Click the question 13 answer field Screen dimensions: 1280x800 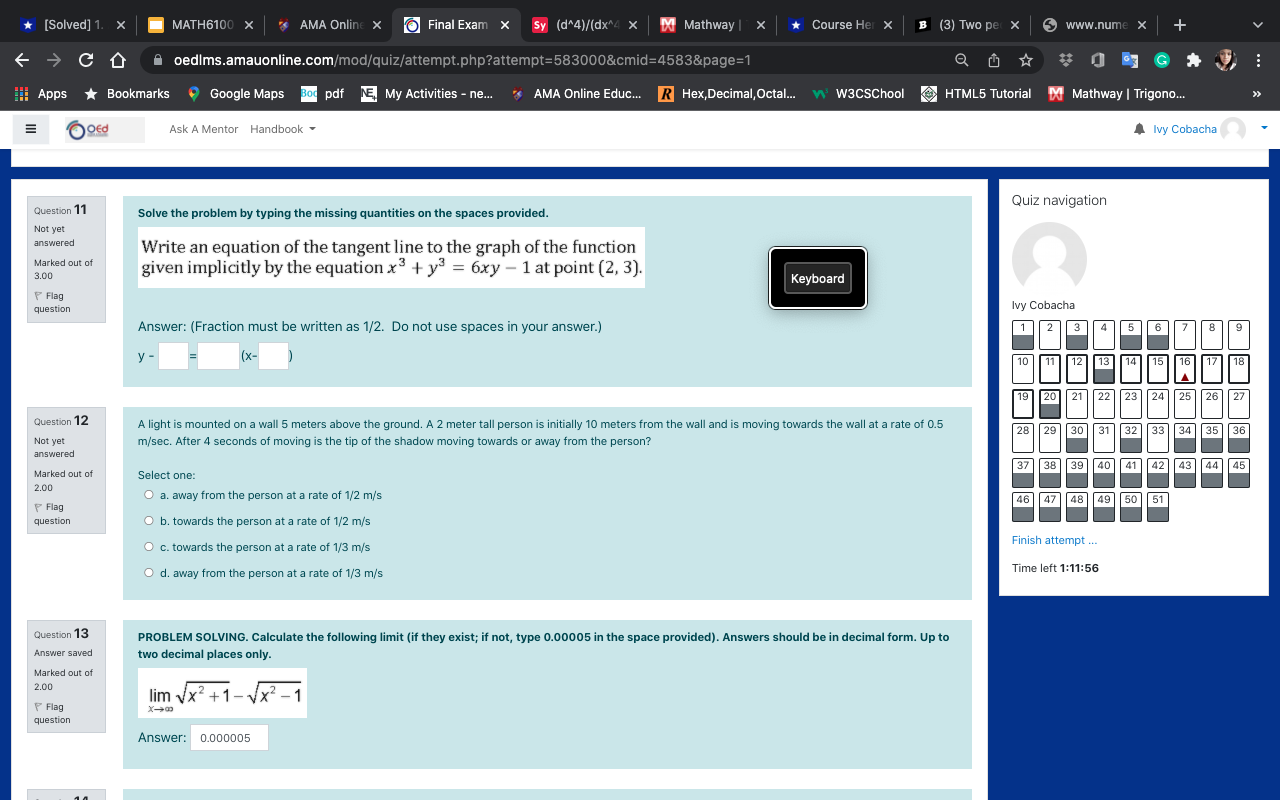click(229, 738)
